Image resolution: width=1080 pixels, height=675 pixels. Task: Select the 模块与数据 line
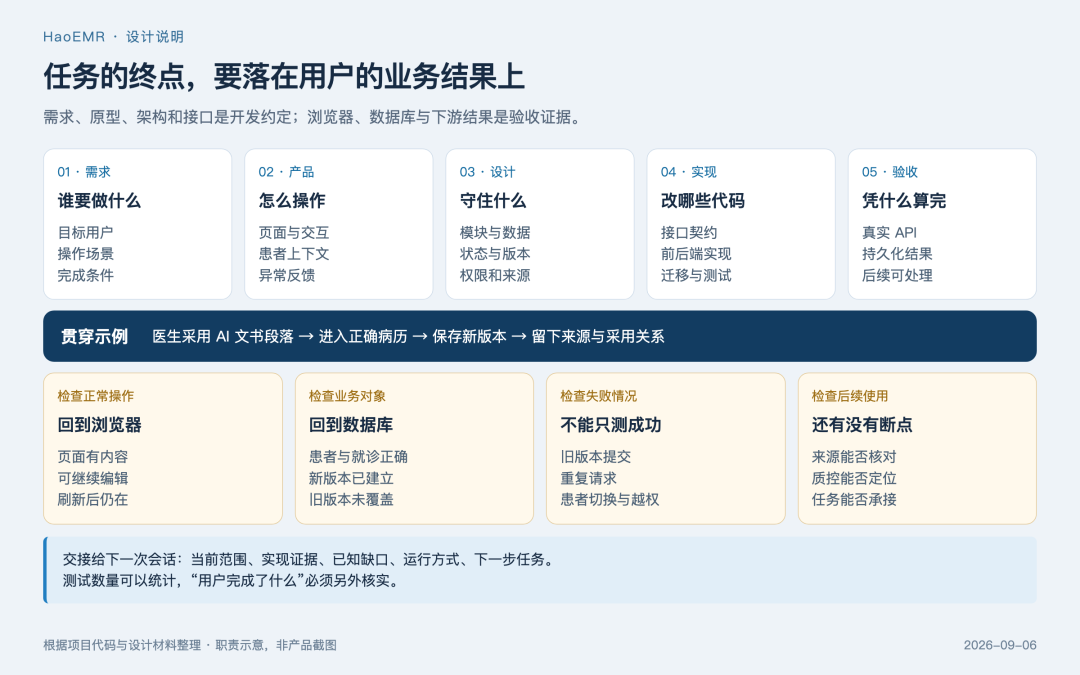point(495,233)
